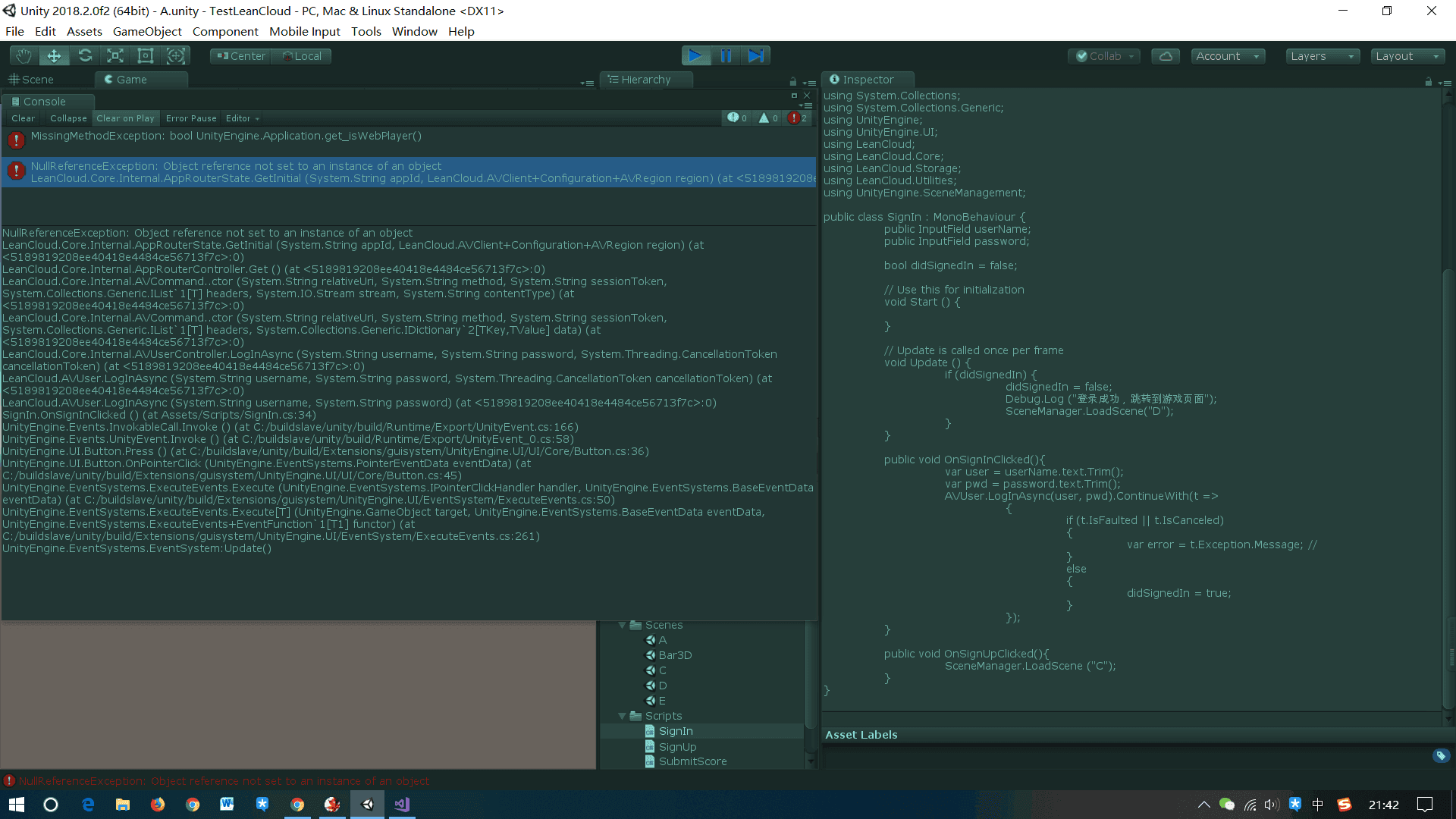Screen dimensions: 1456x819
Task: Open the Window menu
Action: coord(414,31)
